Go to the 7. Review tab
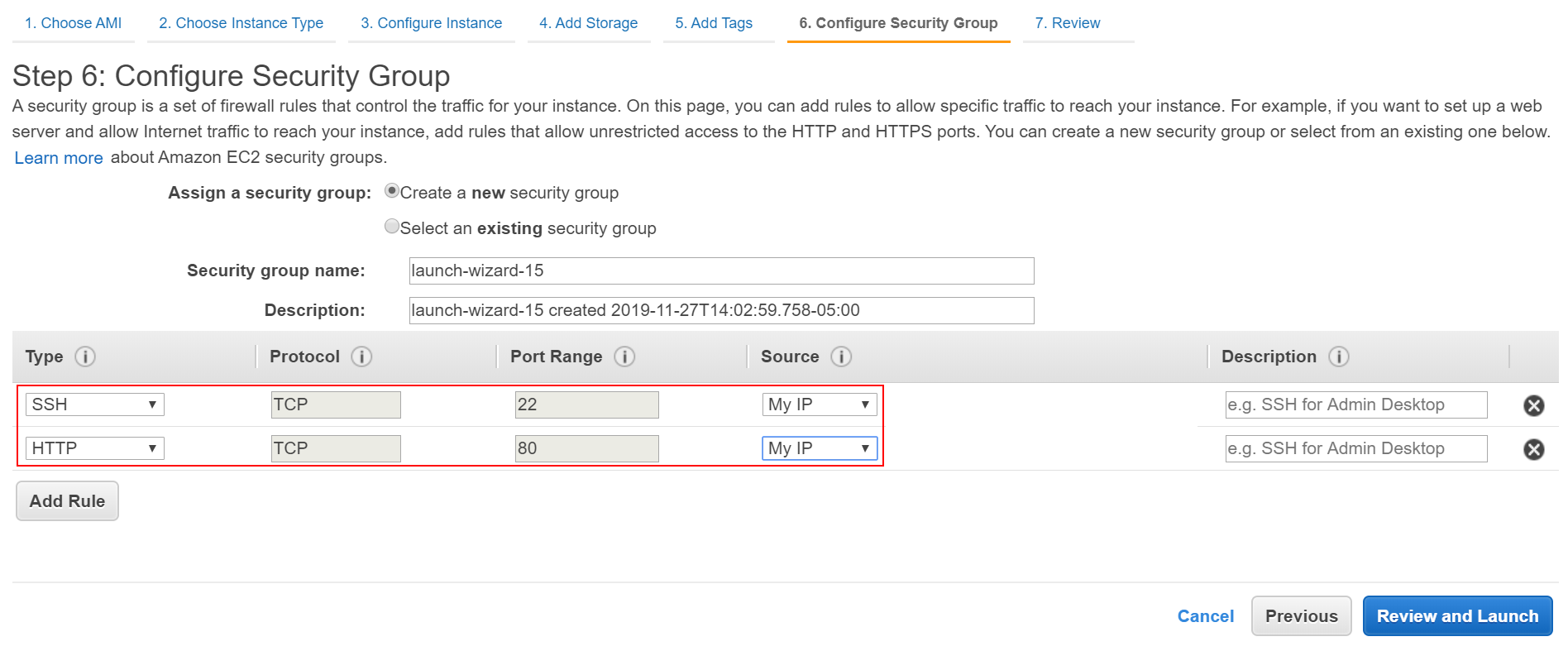Image resolution: width=1568 pixels, height=651 pixels. pyautogui.click(x=1067, y=23)
